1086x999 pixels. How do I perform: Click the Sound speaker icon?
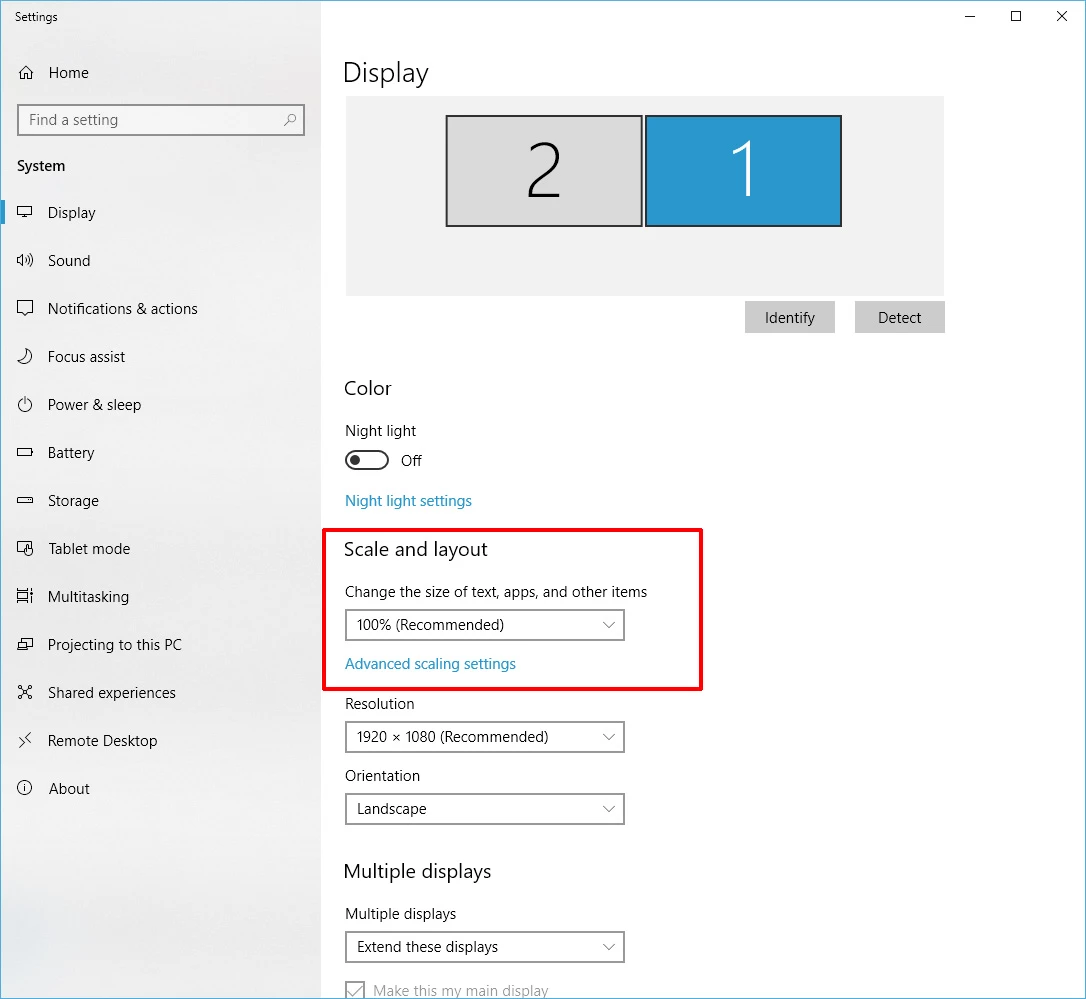tap(25, 260)
